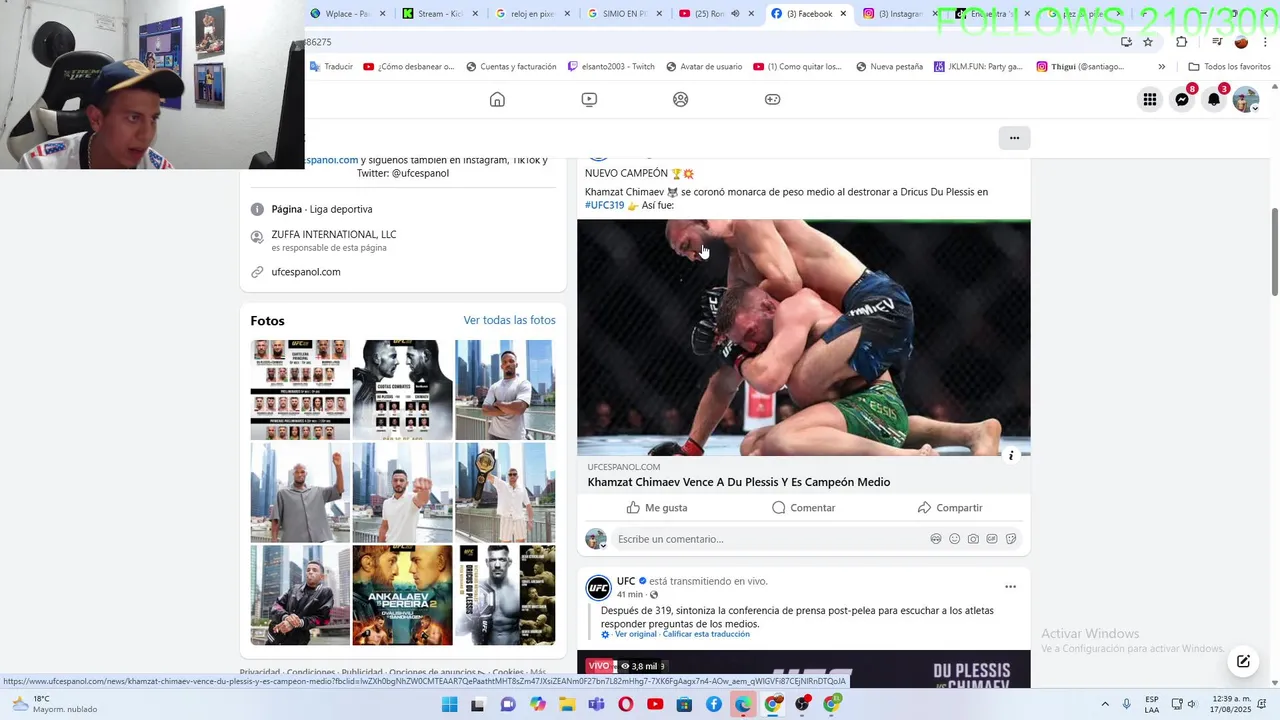Click the page vertical scrollbar thumb

click(1274, 252)
